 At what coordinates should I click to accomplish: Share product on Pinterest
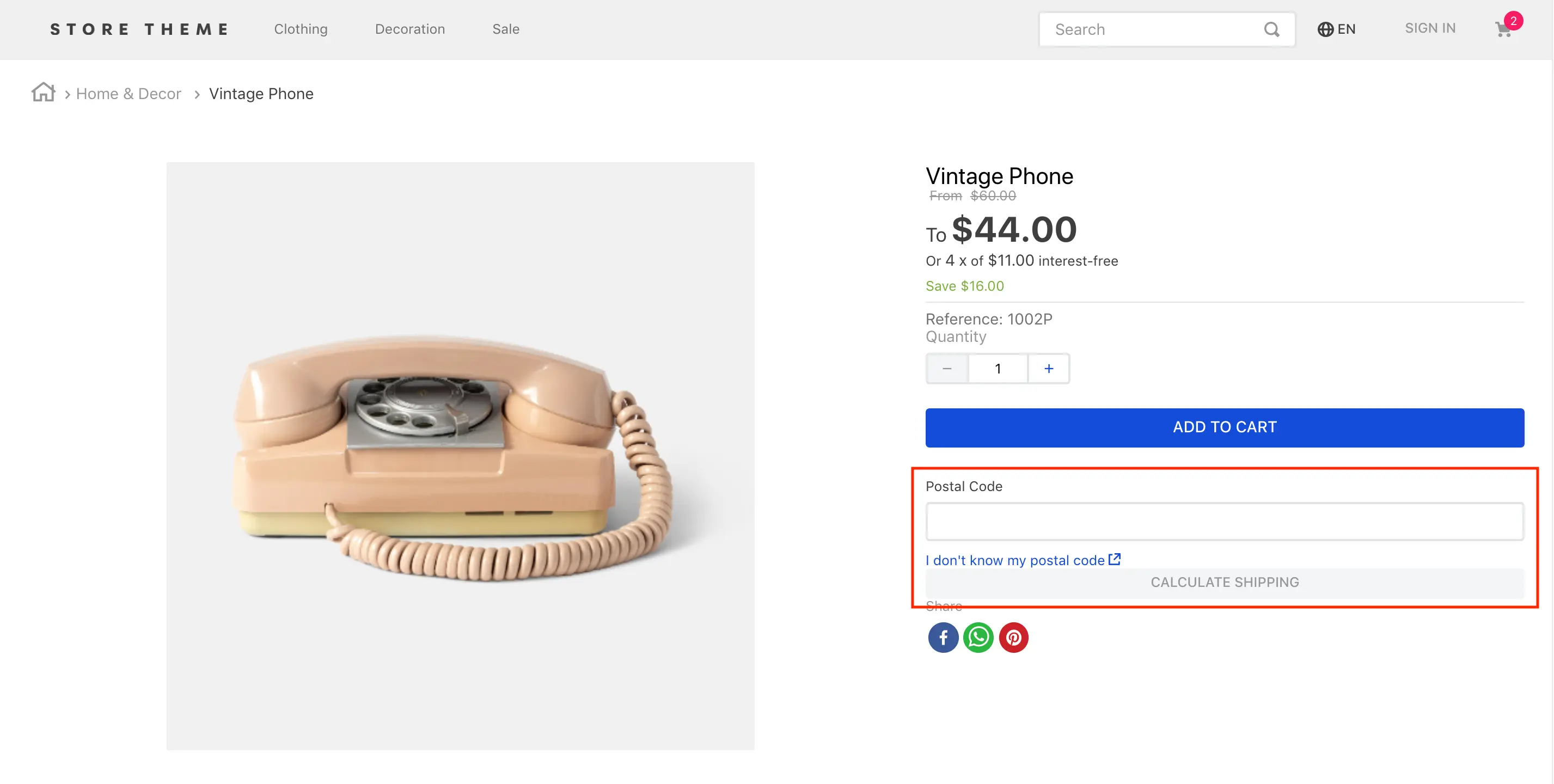(1013, 638)
